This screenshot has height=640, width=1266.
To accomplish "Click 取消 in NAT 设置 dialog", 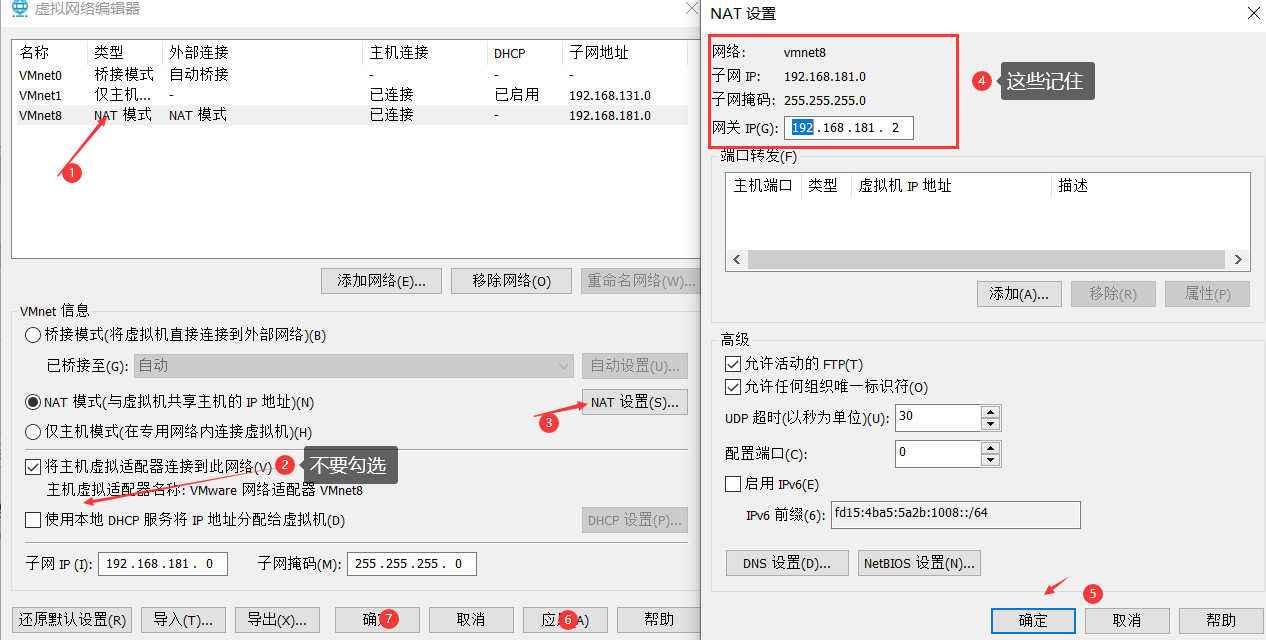I will tap(1127, 620).
